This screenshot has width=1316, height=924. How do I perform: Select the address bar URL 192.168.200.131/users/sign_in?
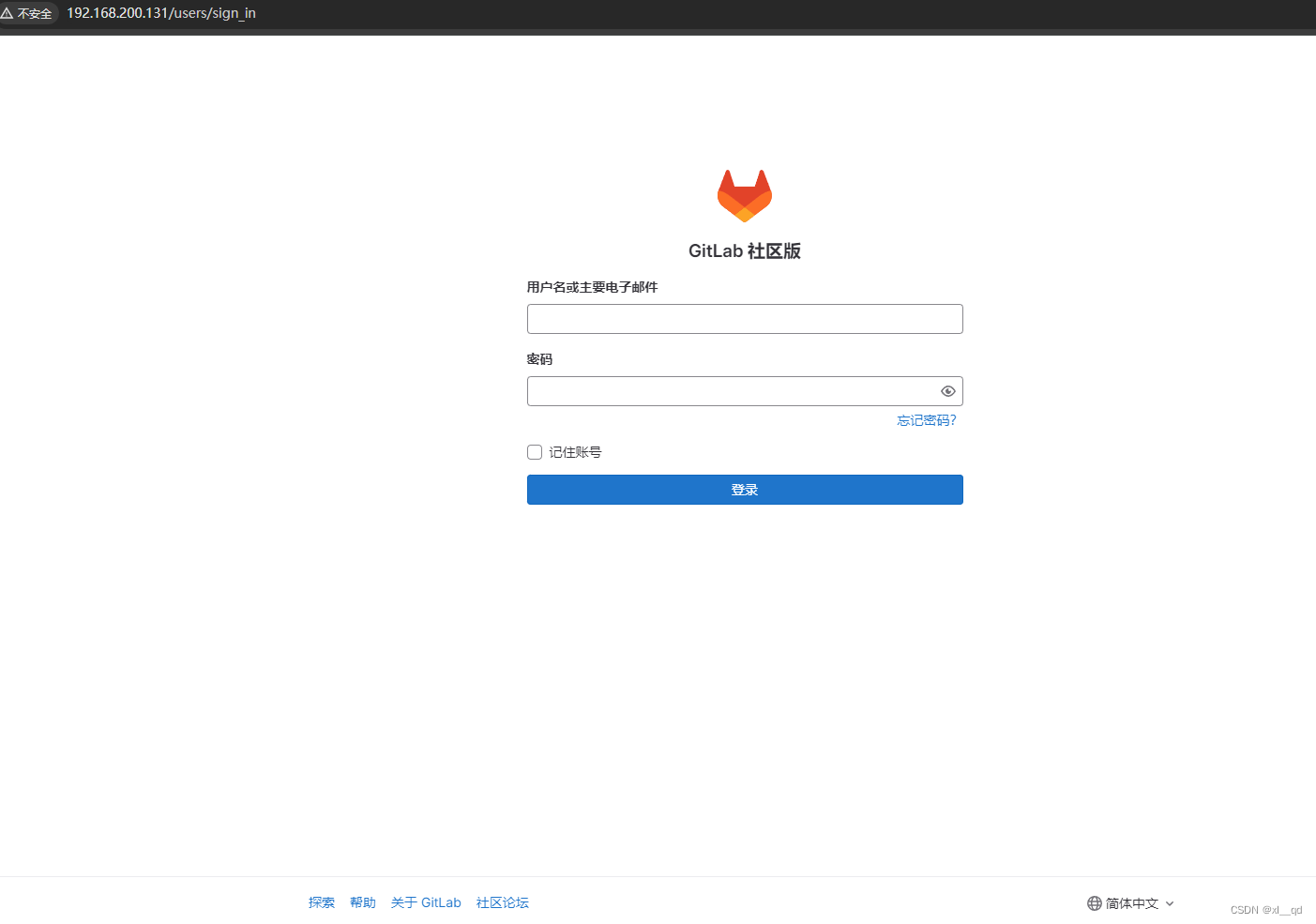[161, 13]
